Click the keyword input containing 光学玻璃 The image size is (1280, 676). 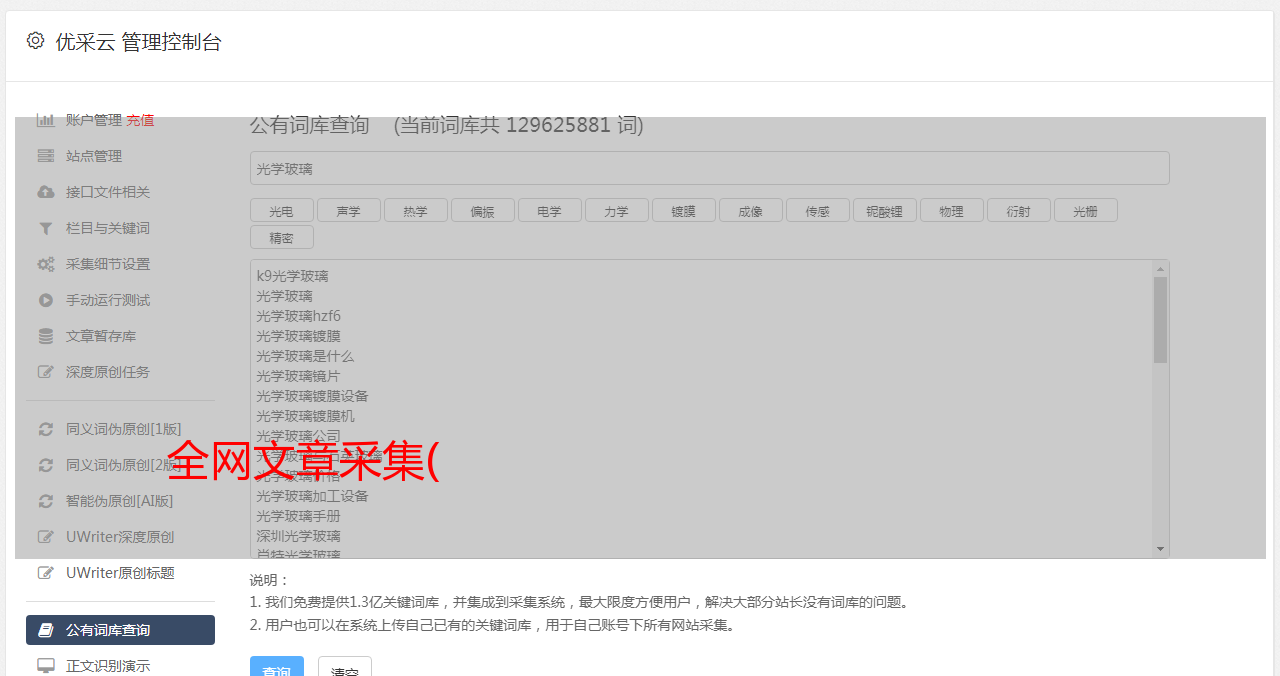click(709, 168)
